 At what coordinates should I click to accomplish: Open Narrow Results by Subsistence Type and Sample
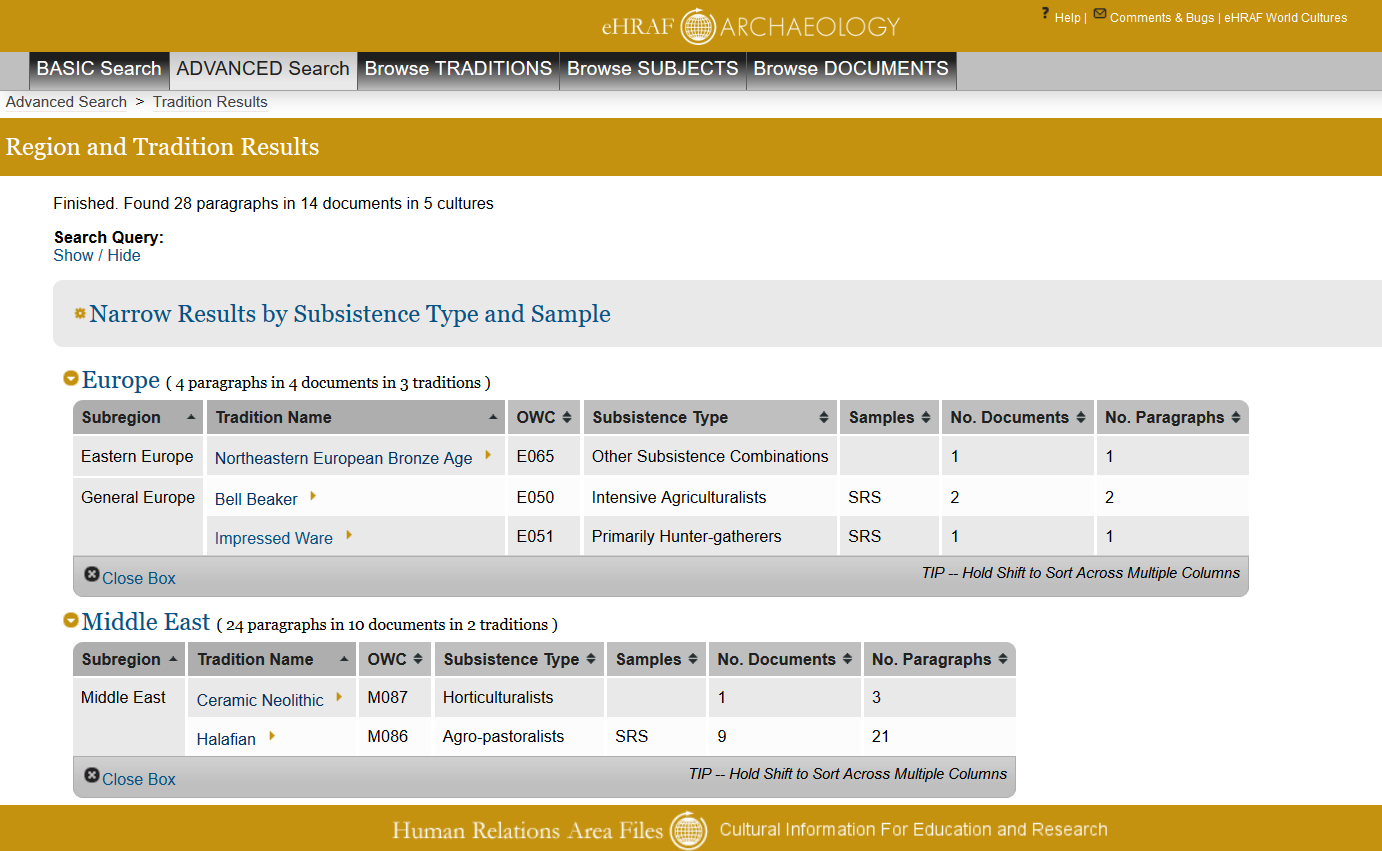(350, 314)
